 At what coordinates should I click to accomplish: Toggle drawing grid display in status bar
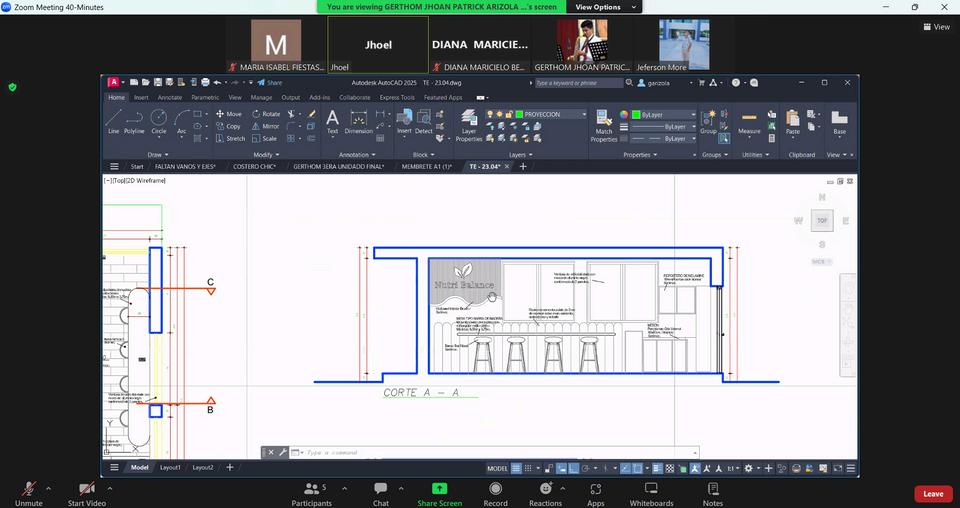[516, 468]
